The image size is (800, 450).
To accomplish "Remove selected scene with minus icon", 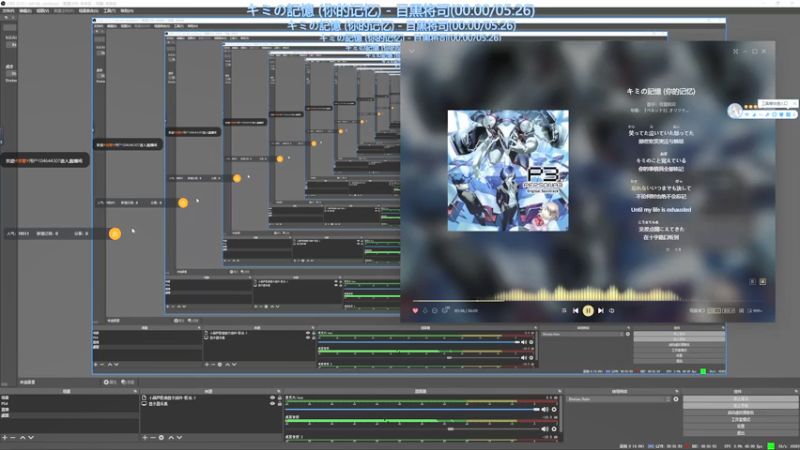I will (13, 438).
